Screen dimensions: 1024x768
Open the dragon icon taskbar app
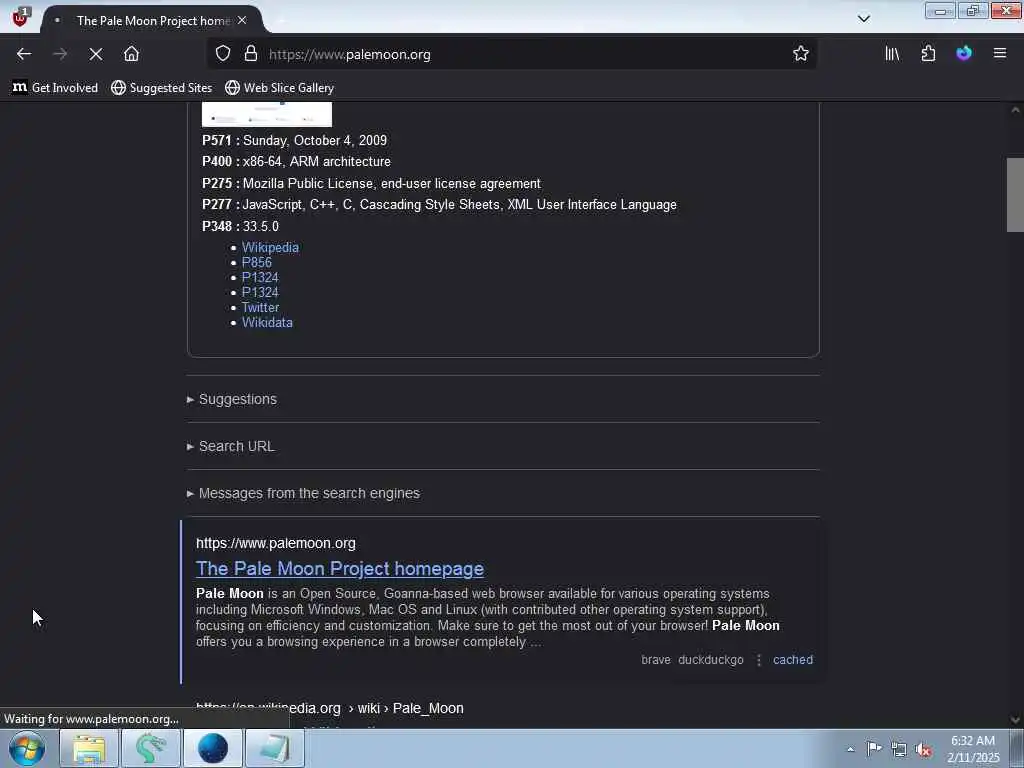(150, 748)
